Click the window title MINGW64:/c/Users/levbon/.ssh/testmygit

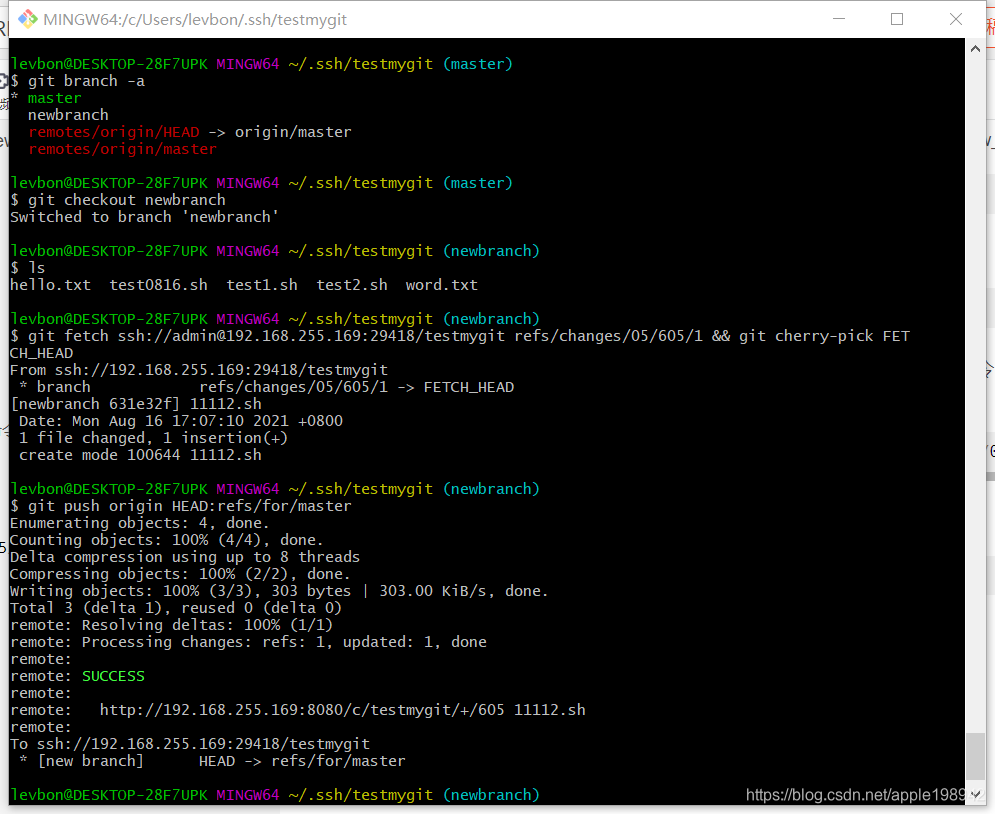[x=195, y=20]
